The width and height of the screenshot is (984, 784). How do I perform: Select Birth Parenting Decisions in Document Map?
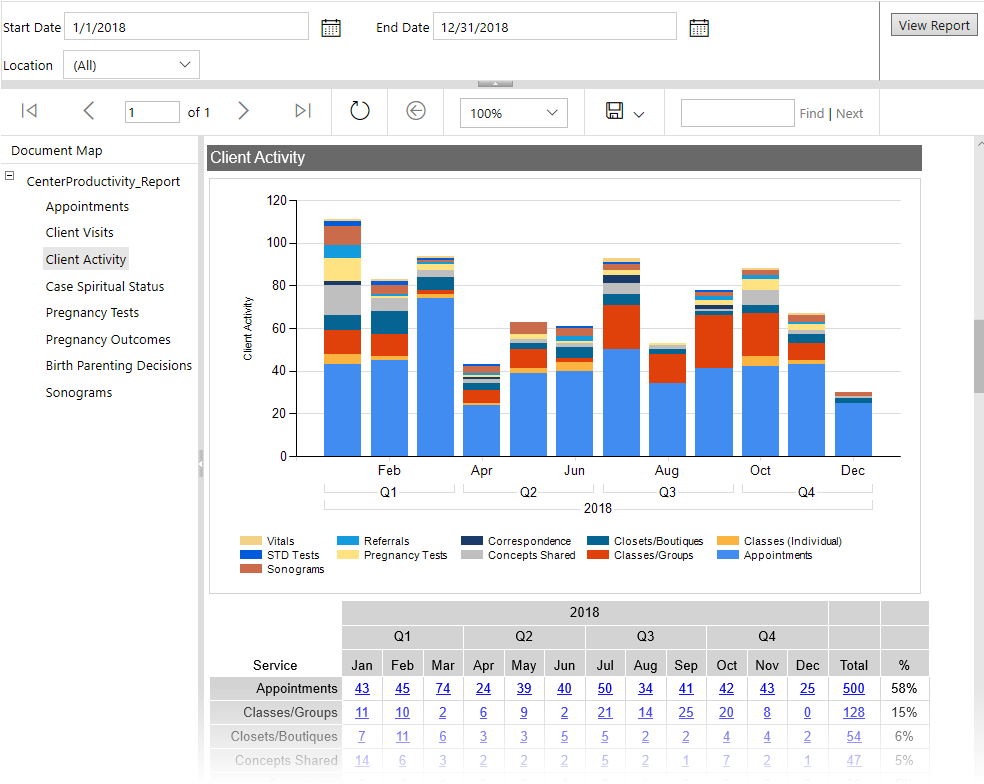point(119,365)
